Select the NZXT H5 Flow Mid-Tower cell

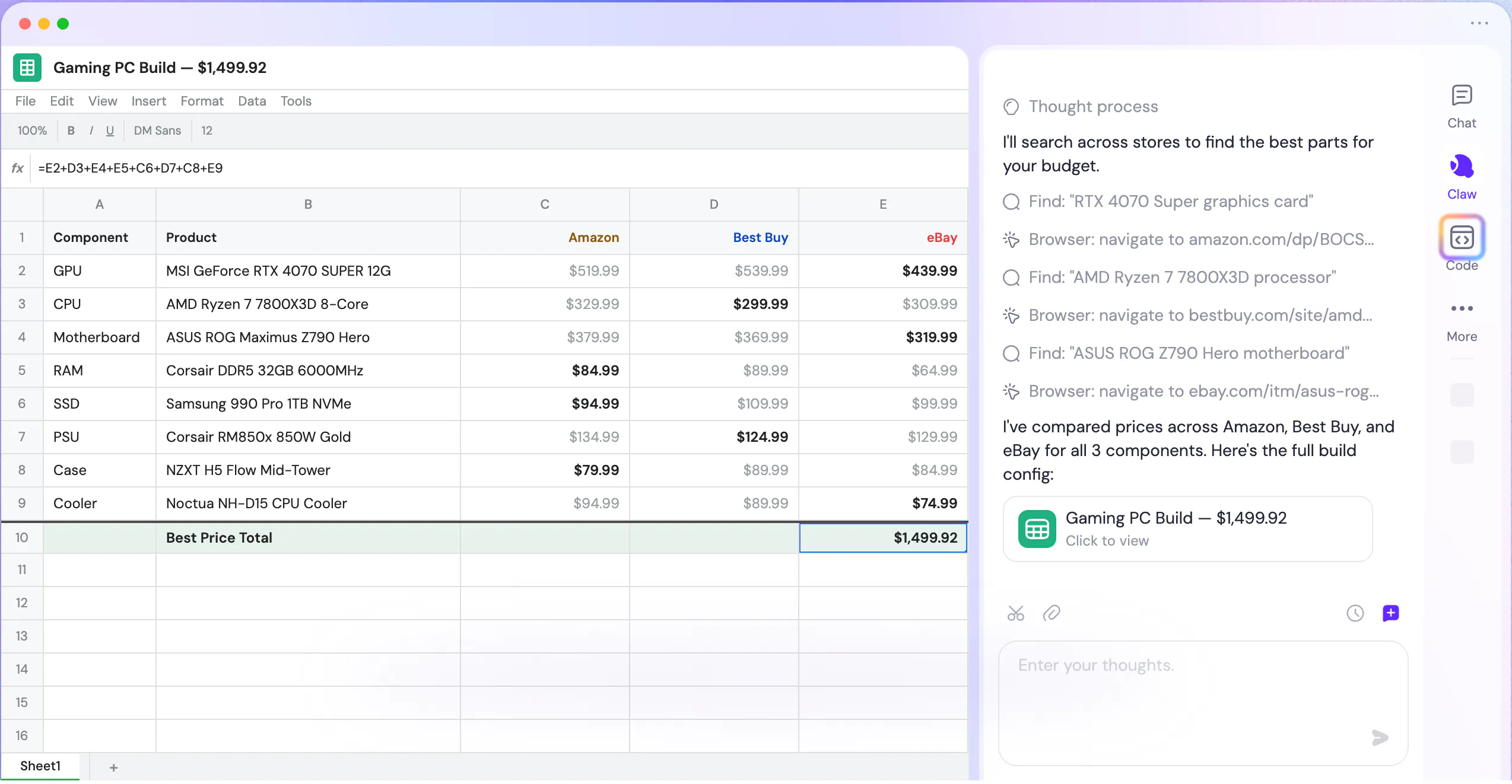point(308,470)
